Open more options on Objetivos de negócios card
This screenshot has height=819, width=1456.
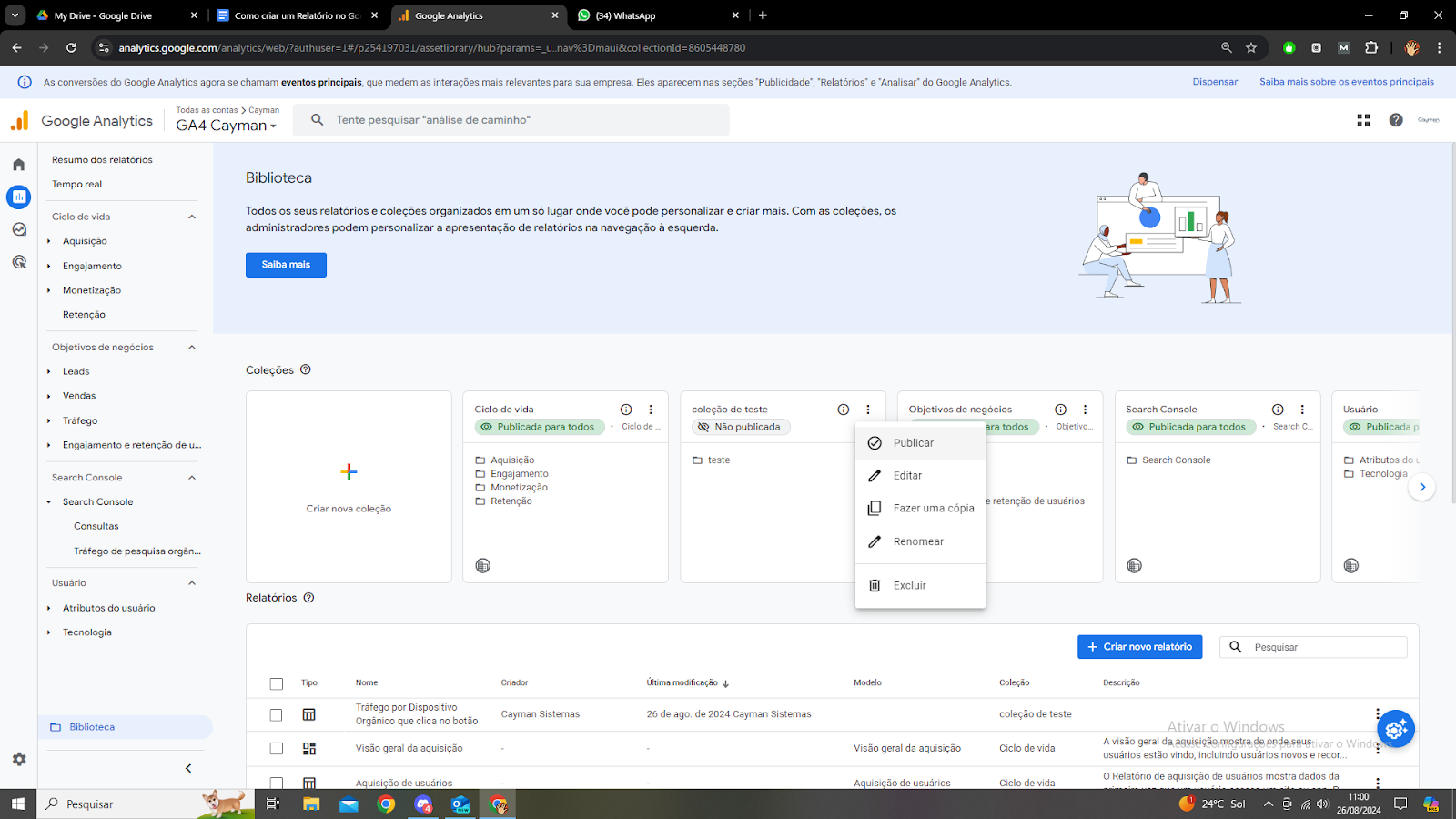tap(1085, 409)
